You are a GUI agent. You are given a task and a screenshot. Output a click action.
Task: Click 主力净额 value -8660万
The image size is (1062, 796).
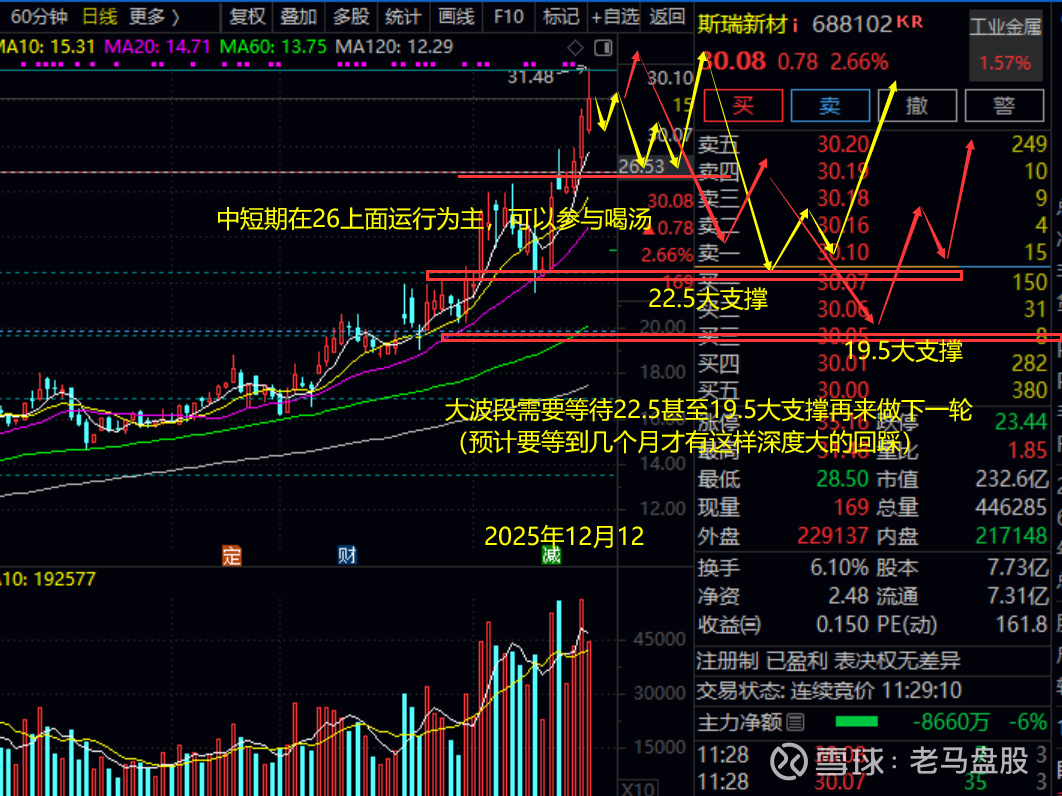pos(951,722)
